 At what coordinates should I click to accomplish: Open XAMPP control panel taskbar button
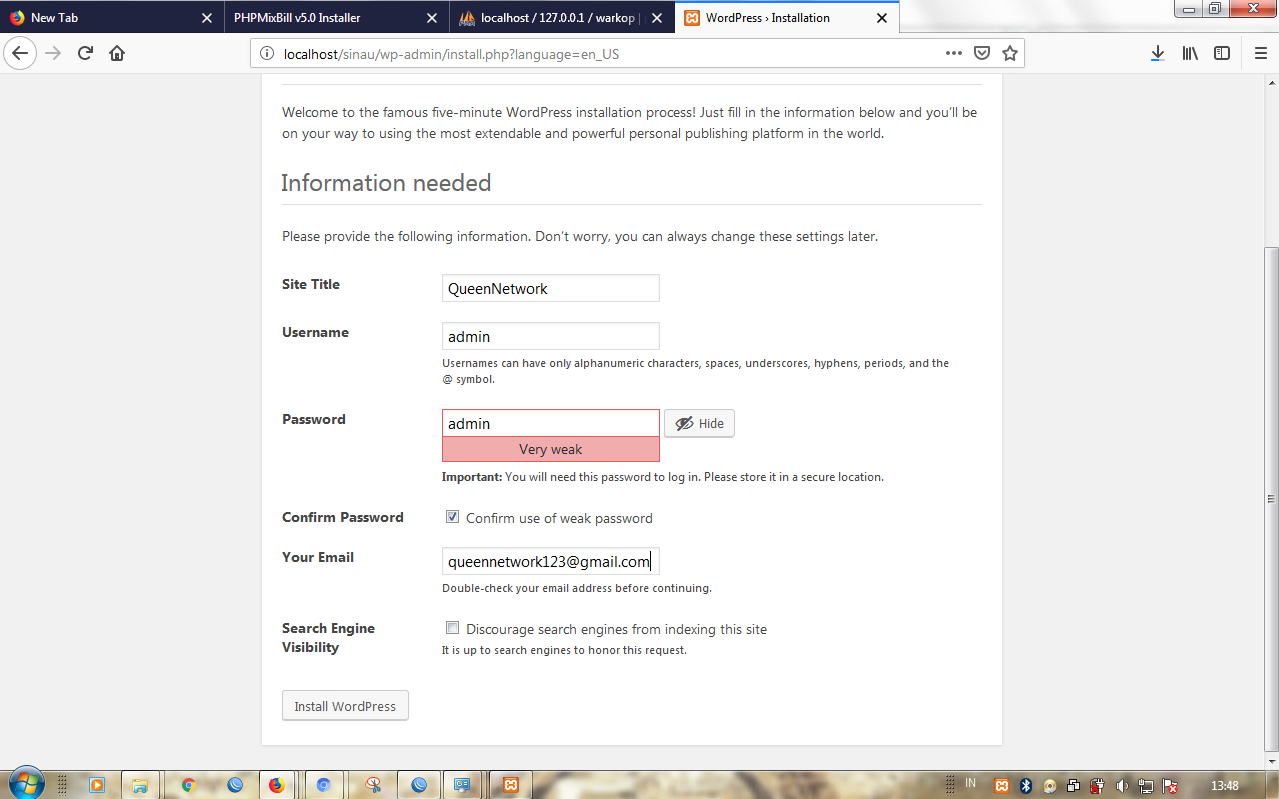coord(510,785)
